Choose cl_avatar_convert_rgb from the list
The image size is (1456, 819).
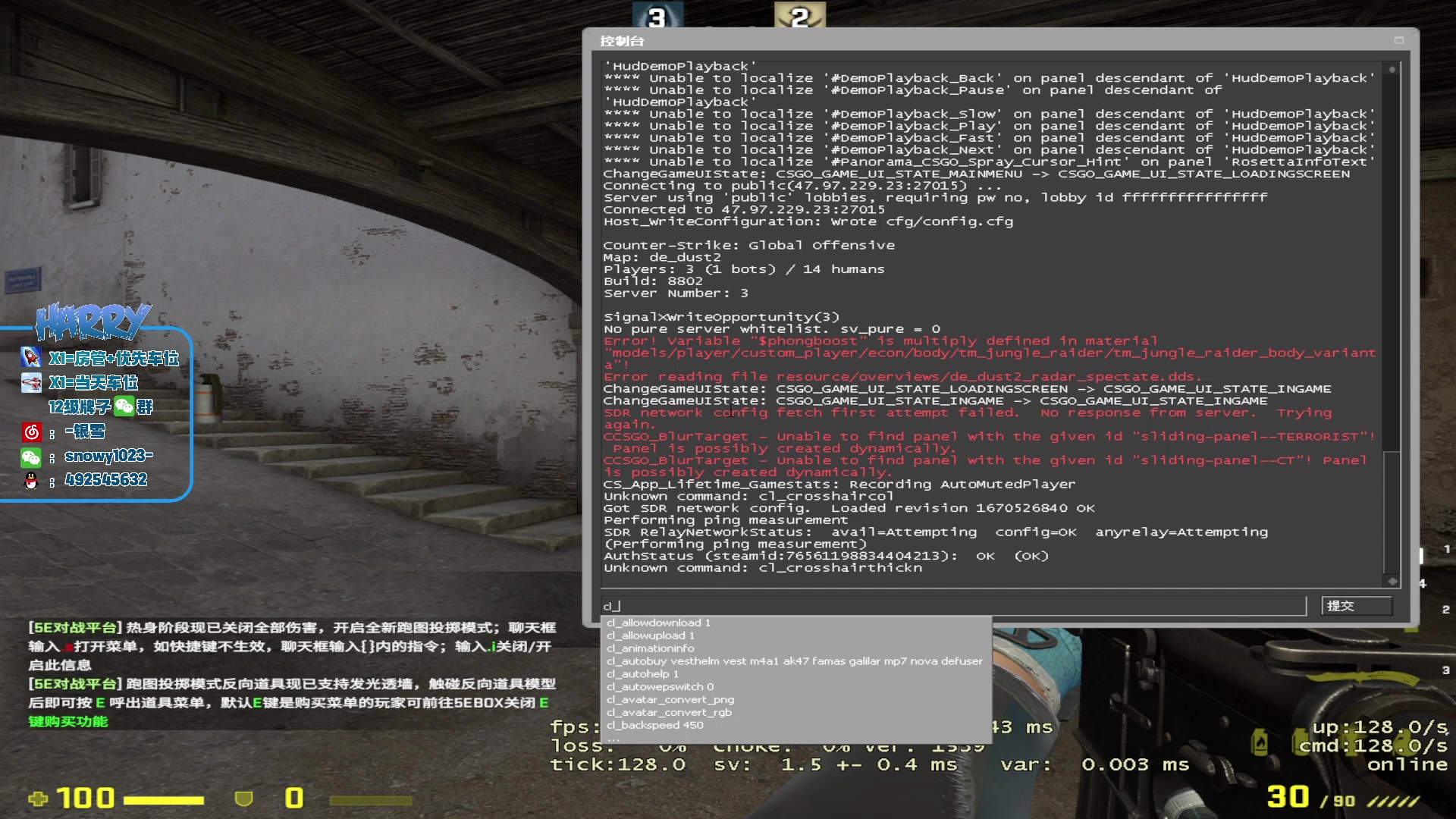pyautogui.click(x=796, y=713)
